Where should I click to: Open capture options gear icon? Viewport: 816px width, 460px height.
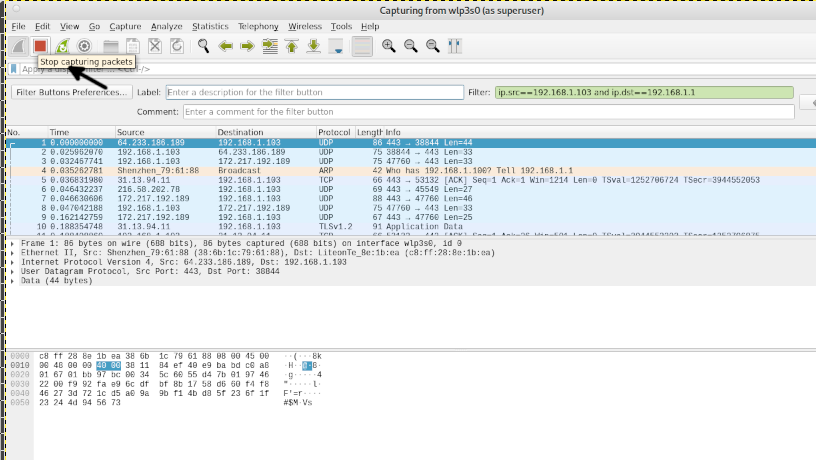(84, 46)
